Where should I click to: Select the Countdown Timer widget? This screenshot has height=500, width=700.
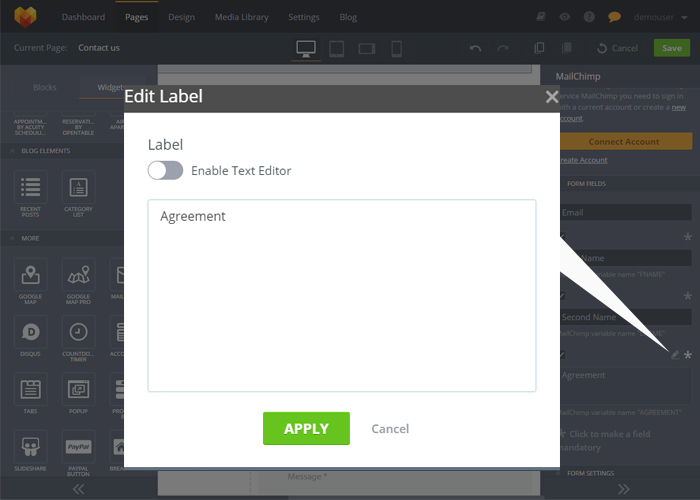coord(78,338)
